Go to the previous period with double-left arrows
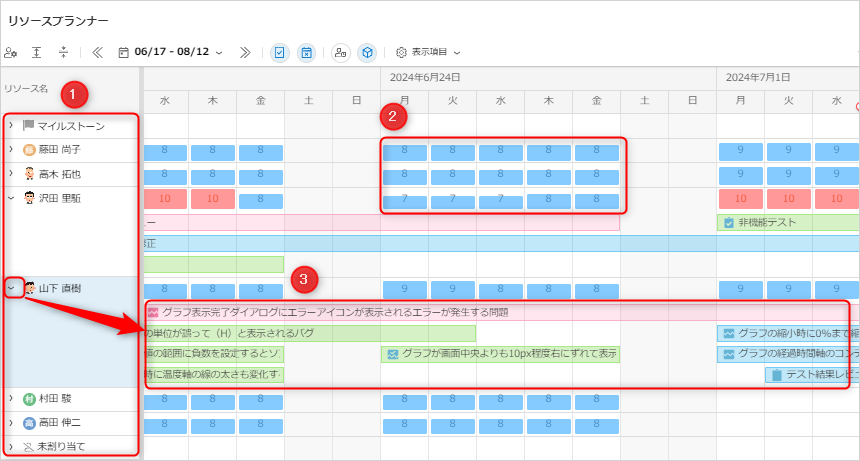The image size is (860, 461). point(97,52)
